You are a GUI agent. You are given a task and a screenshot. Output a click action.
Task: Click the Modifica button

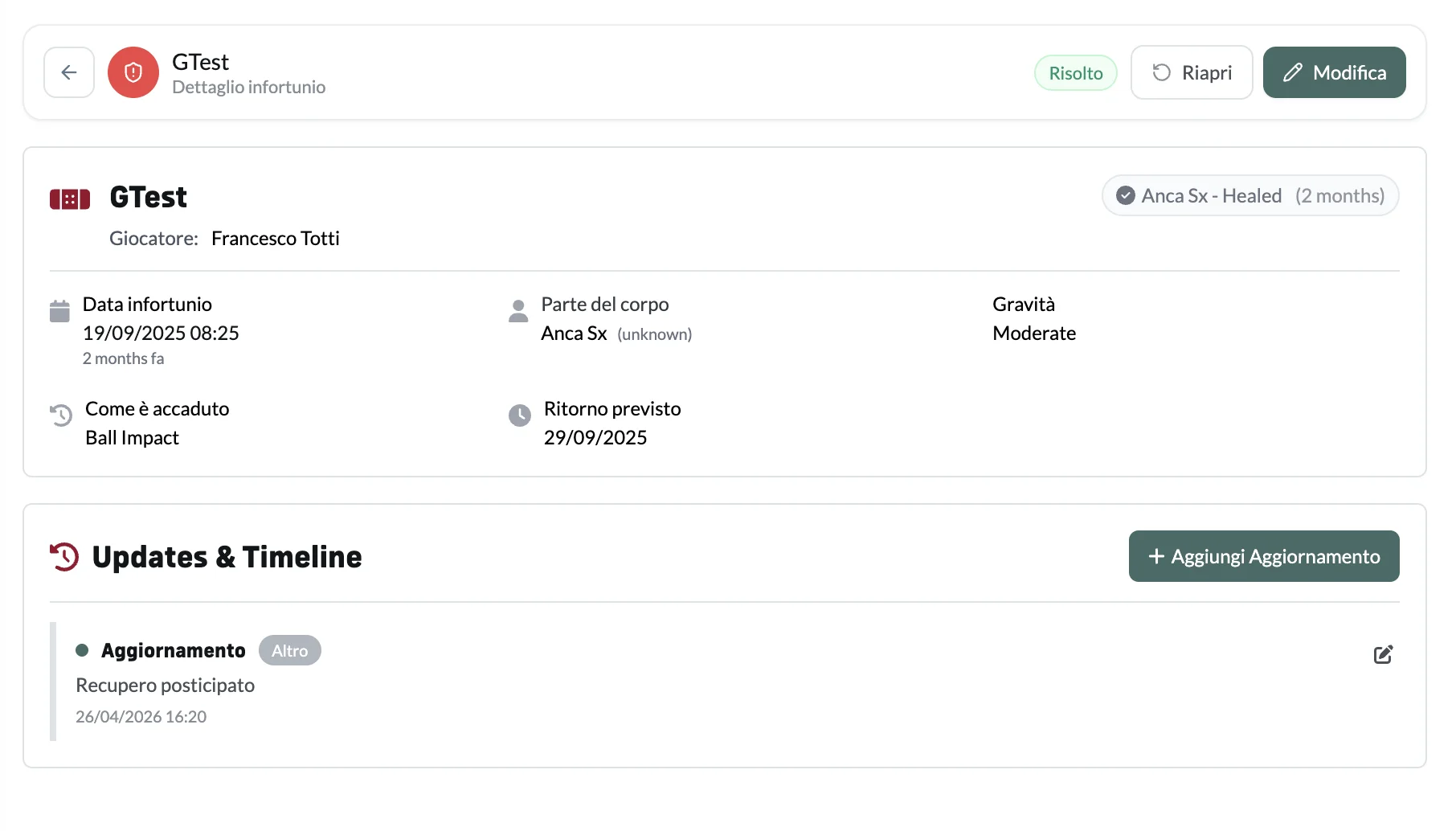pyautogui.click(x=1334, y=72)
